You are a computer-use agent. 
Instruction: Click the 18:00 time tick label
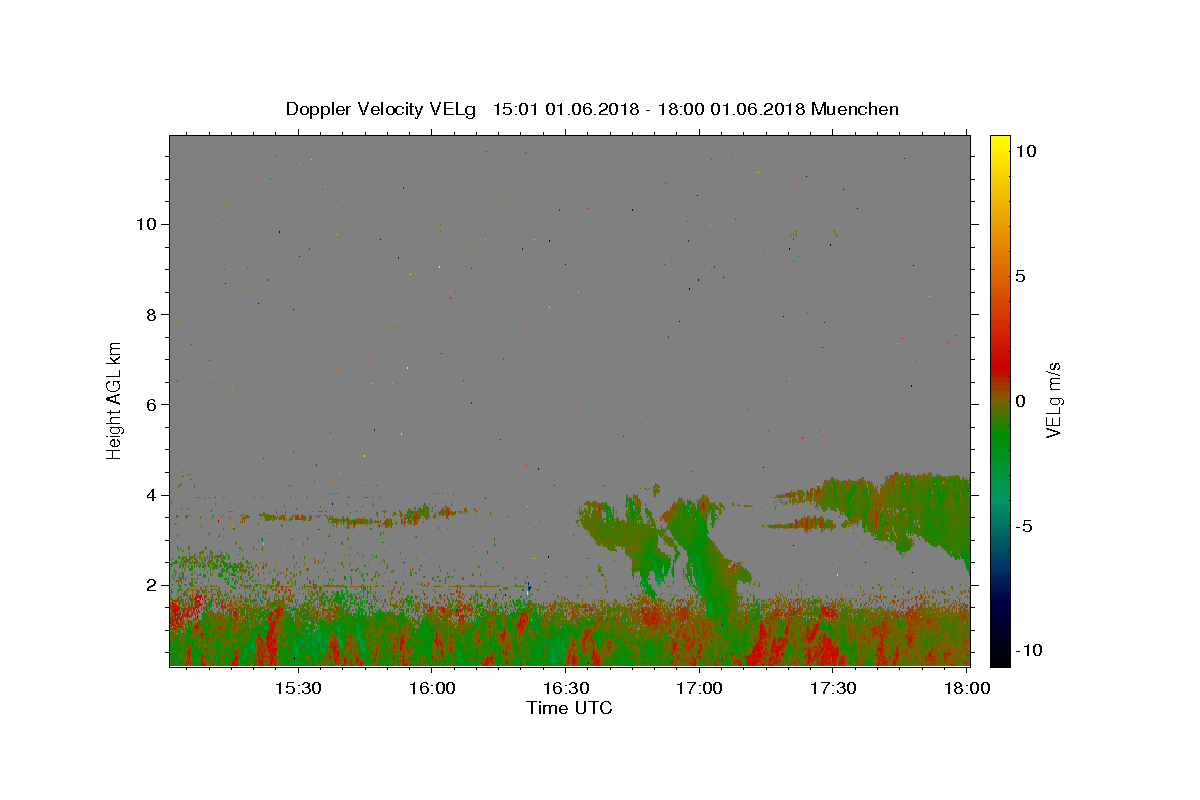tap(967, 689)
